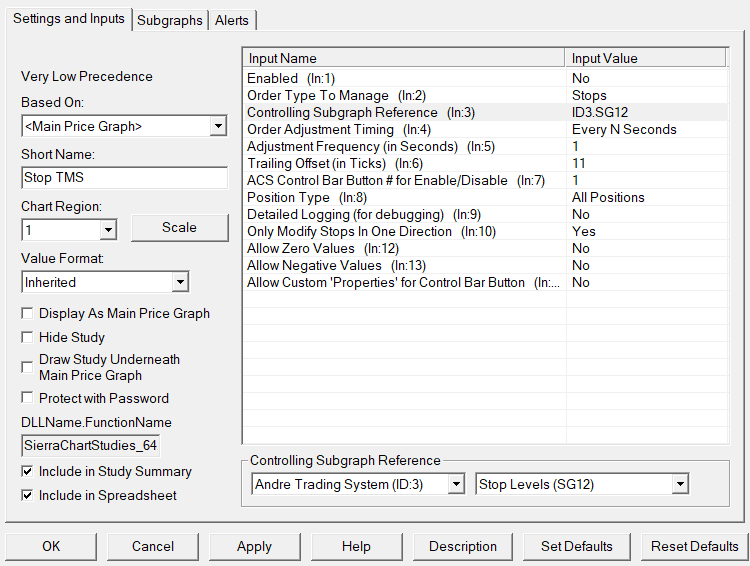Enable Display As Main Price Graph checkbox

(27, 313)
